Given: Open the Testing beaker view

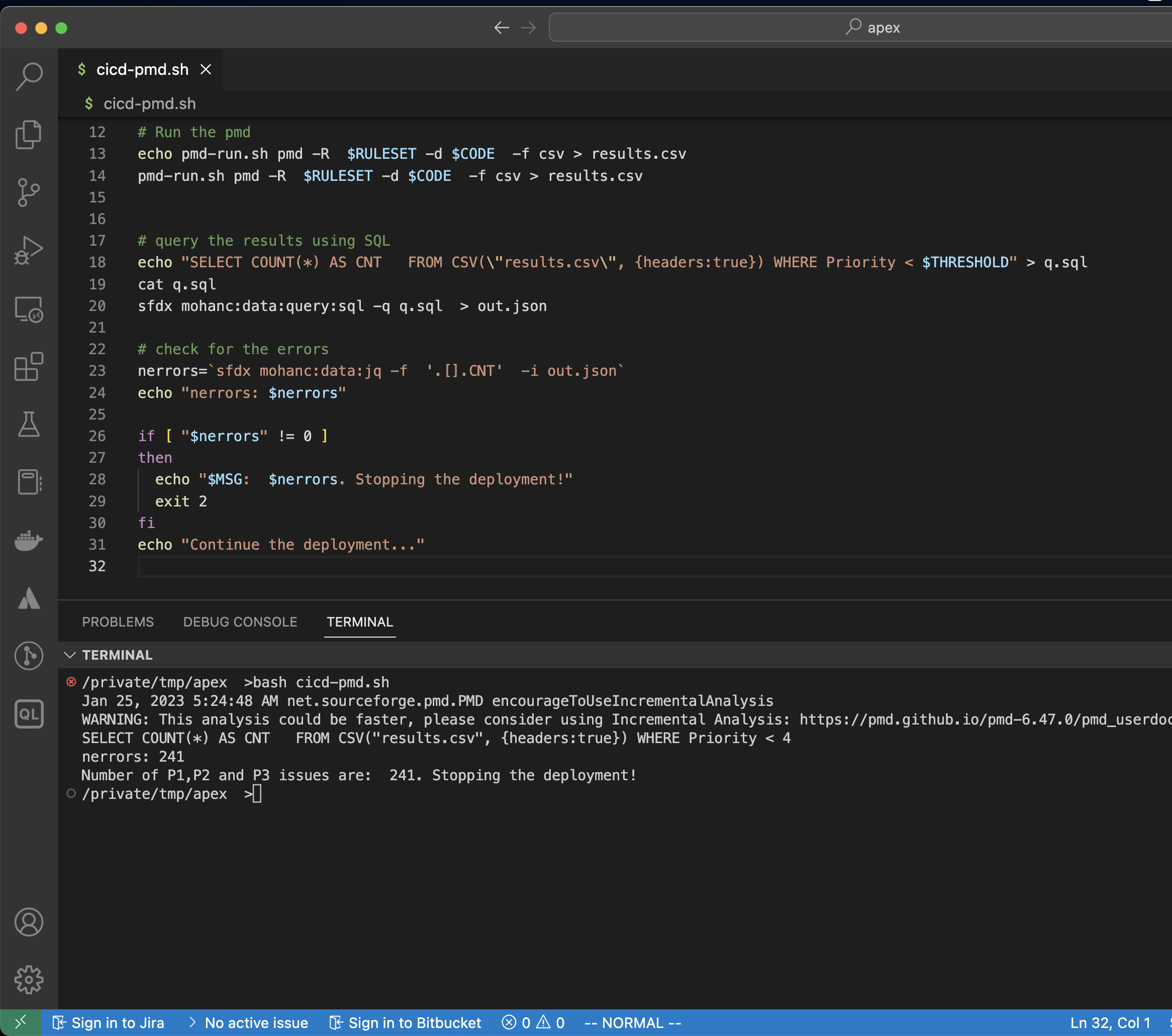Looking at the screenshot, I should pos(29,425).
